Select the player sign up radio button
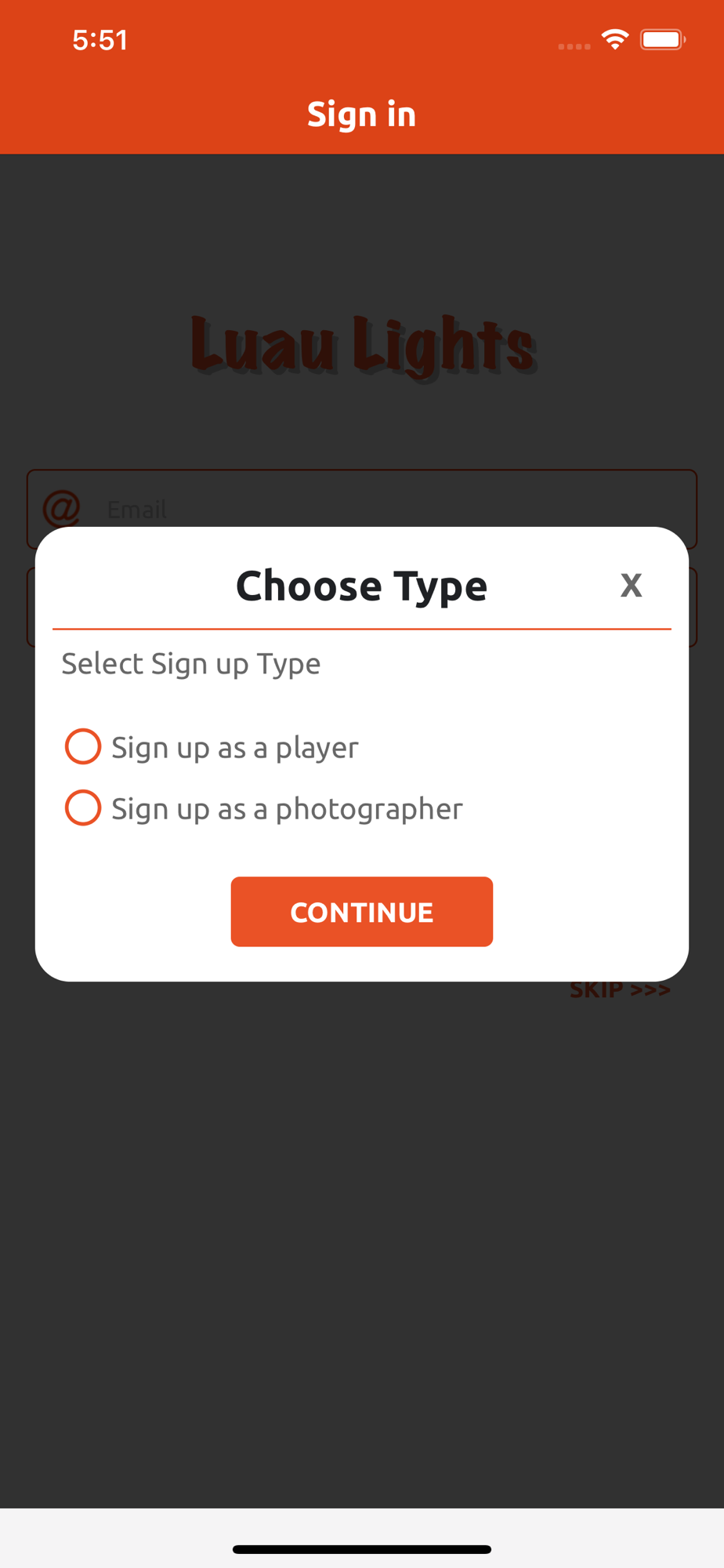 [x=83, y=746]
